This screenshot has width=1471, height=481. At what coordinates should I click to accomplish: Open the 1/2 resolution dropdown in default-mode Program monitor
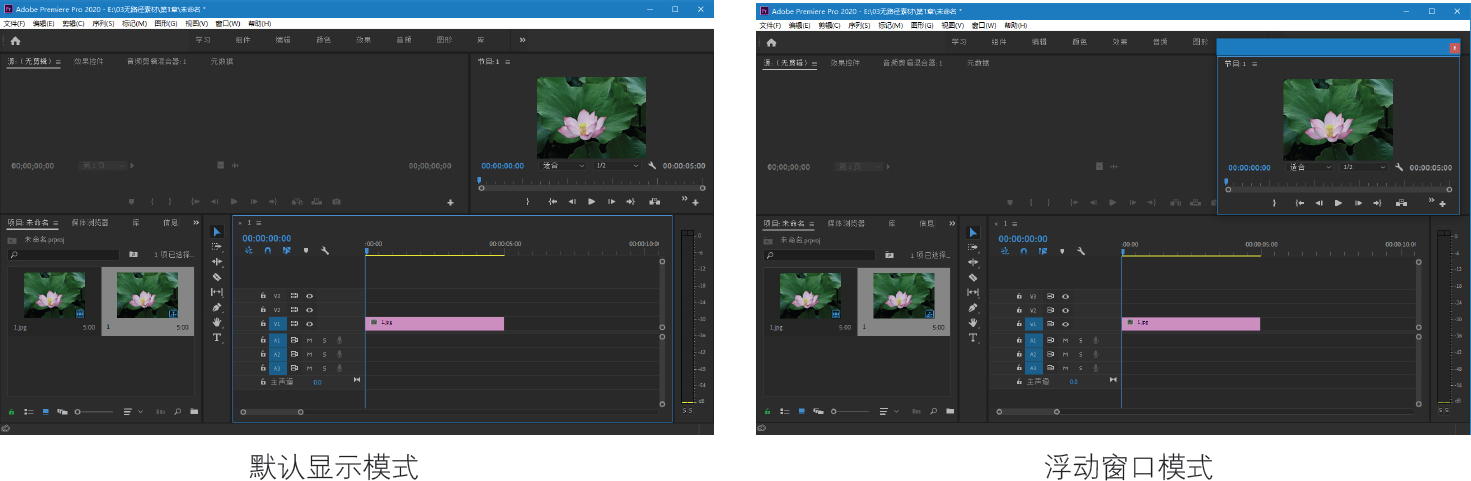616,166
